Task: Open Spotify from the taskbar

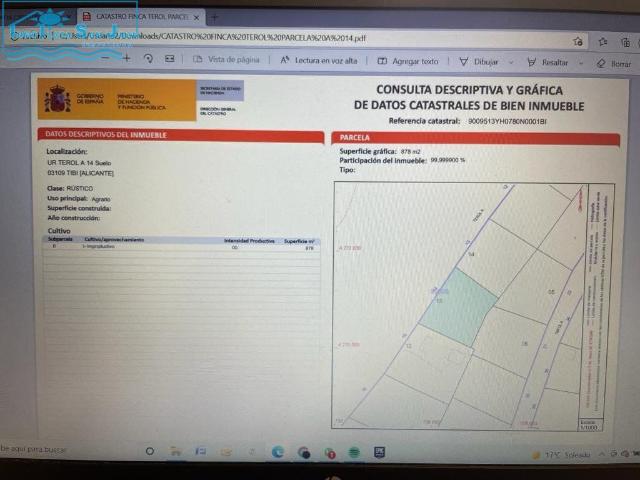Action: 354,452
